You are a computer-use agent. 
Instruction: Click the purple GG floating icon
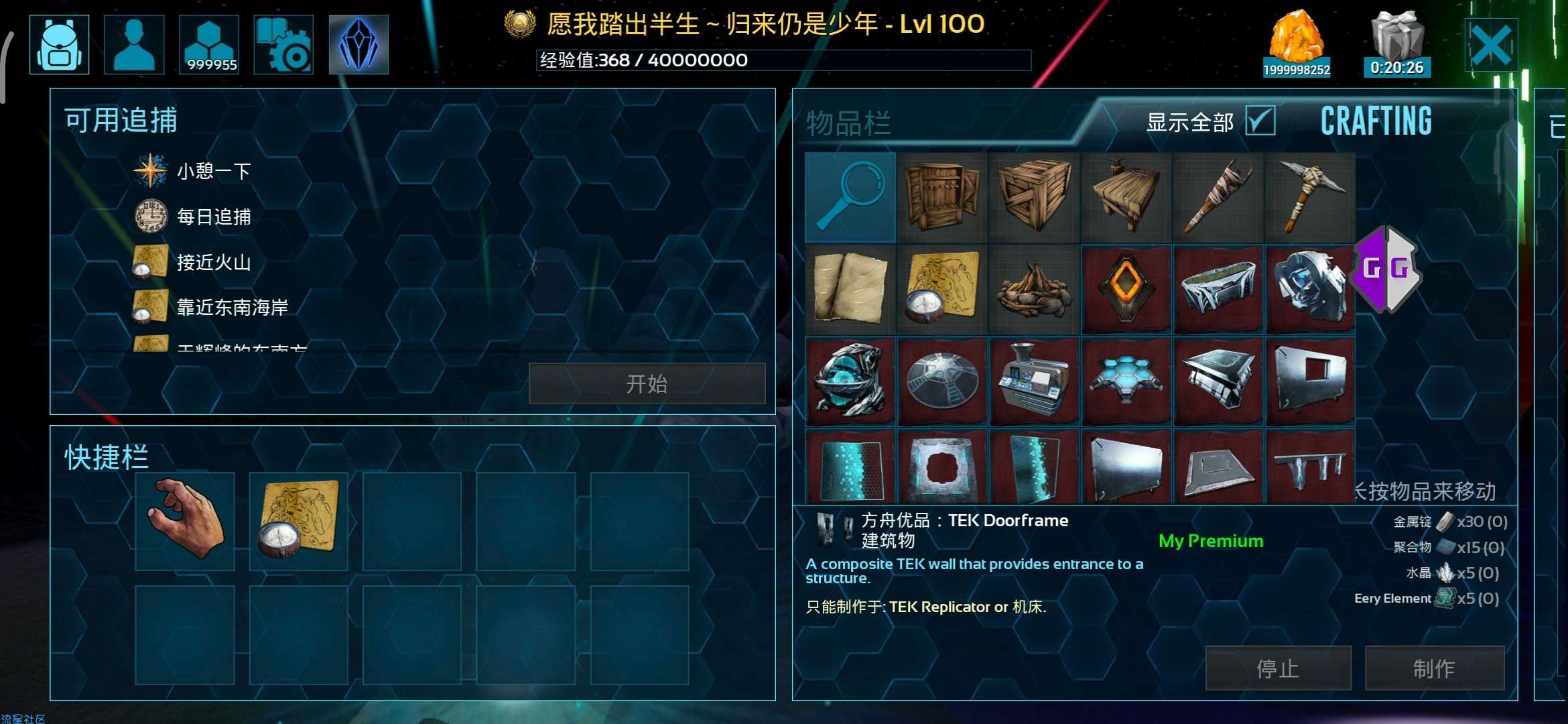point(1385,269)
